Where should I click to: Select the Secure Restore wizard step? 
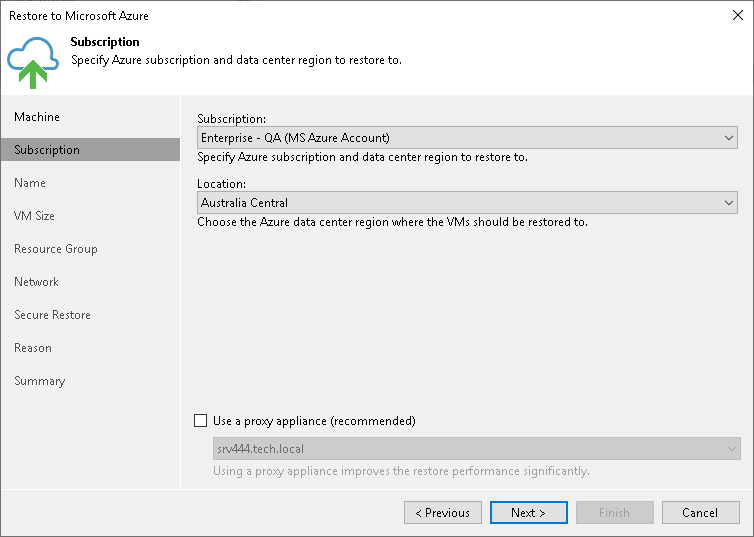(x=52, y=315)
